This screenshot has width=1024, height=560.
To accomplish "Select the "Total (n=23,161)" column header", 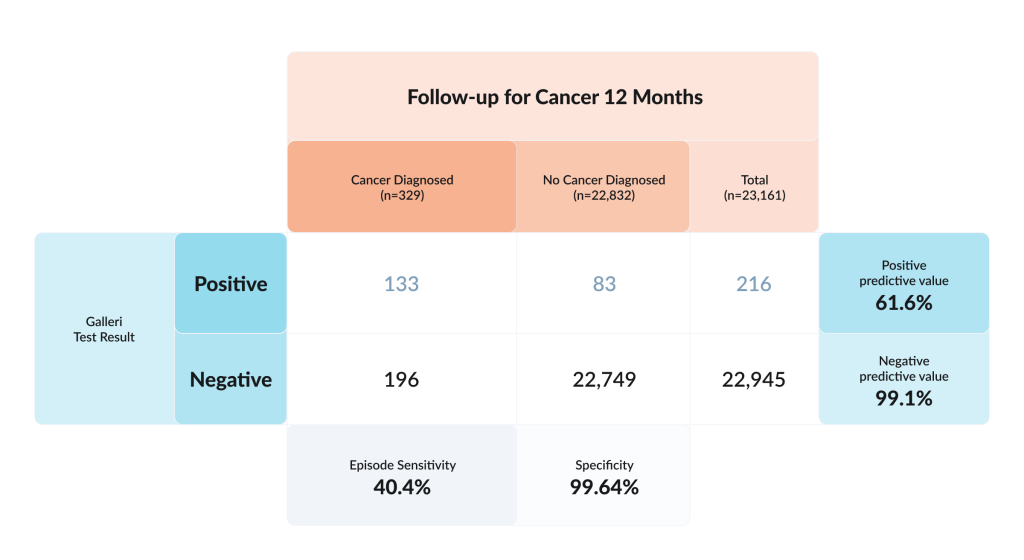I will (754, 187).
